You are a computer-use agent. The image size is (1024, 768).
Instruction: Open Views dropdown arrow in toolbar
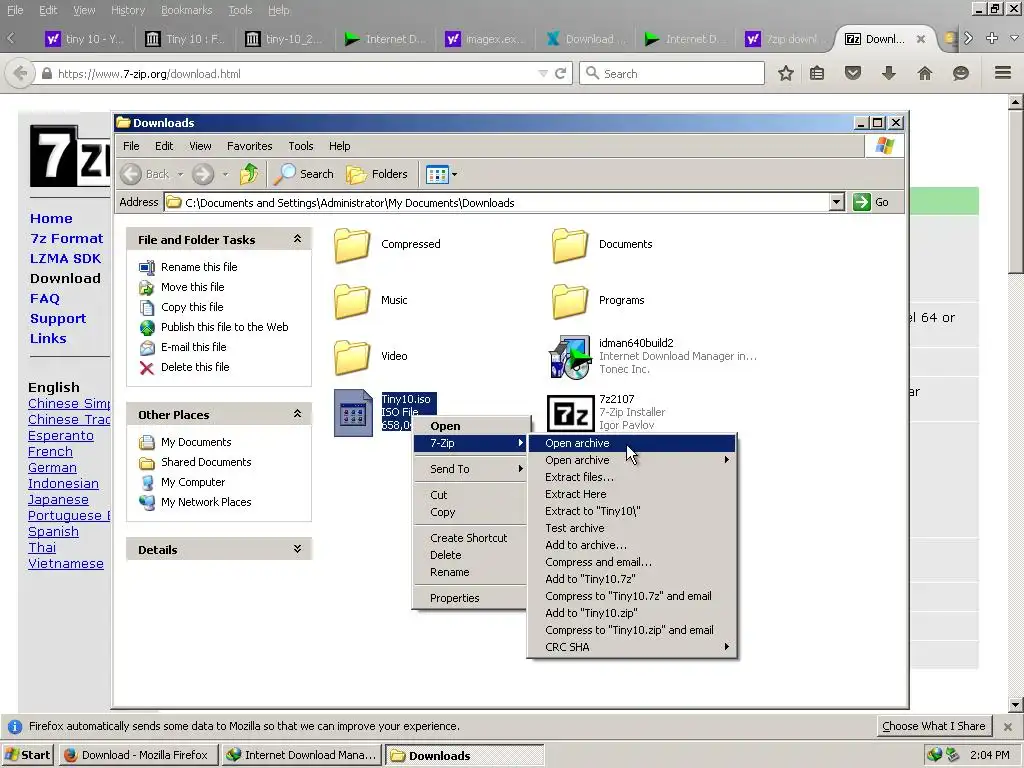(455, 174)
